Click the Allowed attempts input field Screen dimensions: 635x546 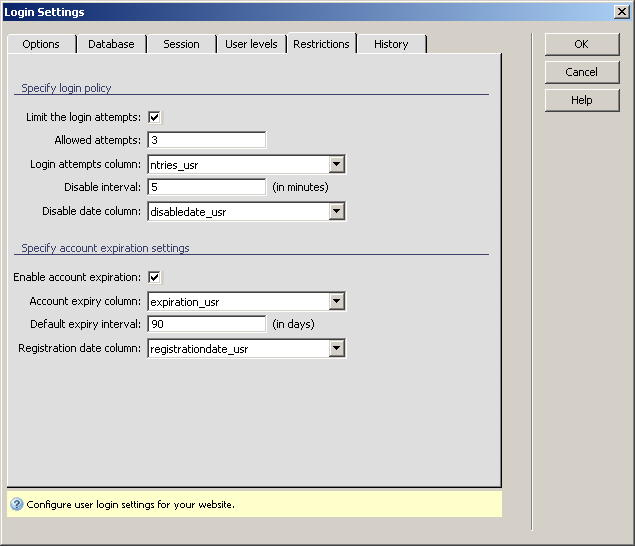206,140
